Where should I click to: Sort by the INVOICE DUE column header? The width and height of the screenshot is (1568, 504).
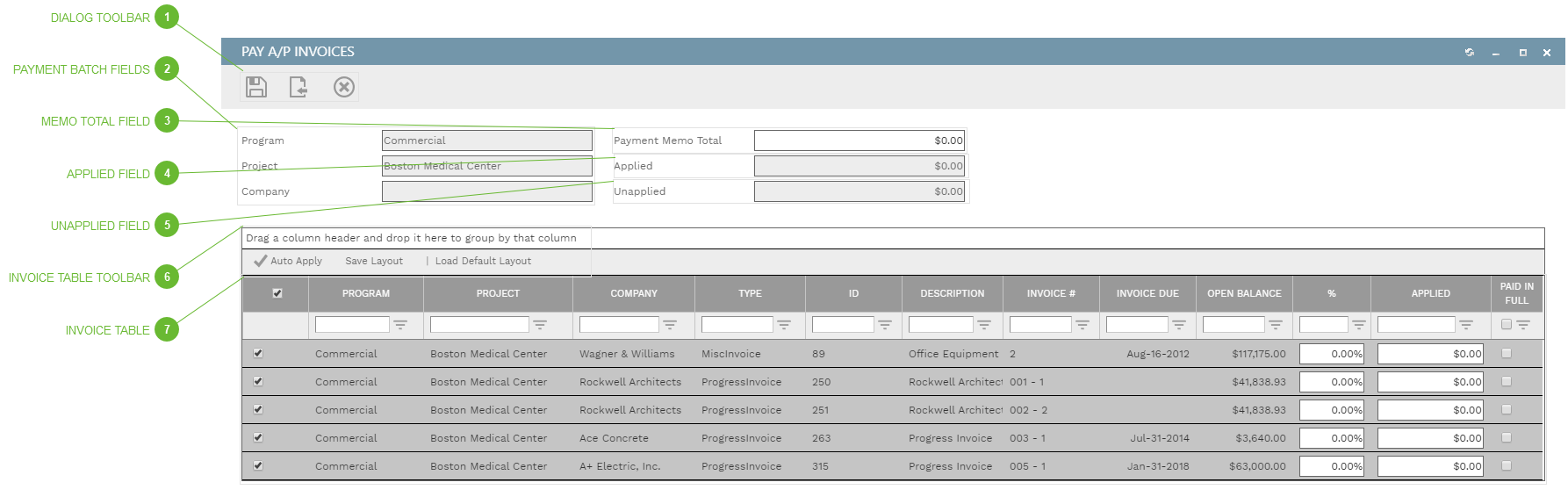[x=1147, y=293]
